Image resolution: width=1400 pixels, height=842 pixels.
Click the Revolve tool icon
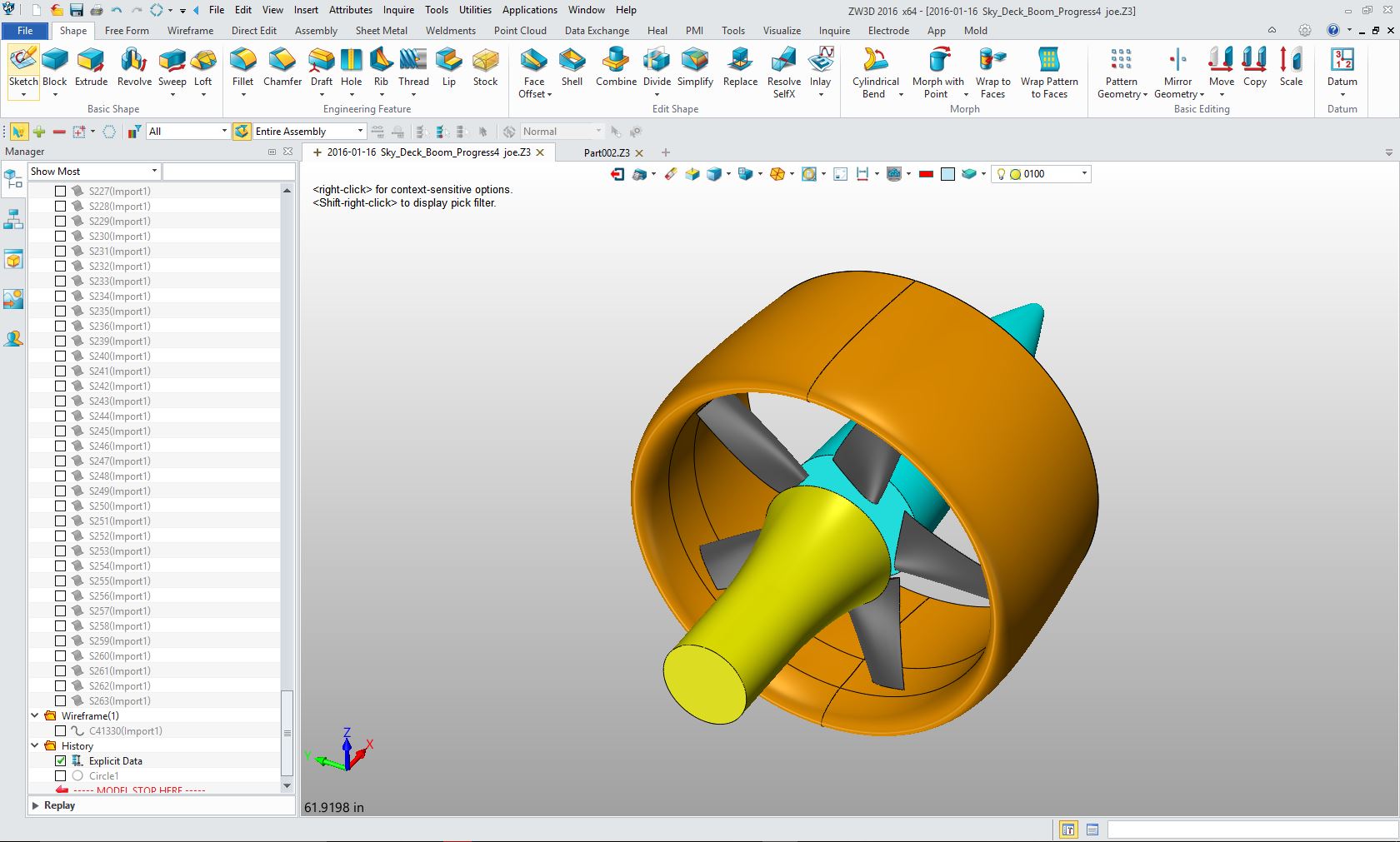[x=133, y=60]
